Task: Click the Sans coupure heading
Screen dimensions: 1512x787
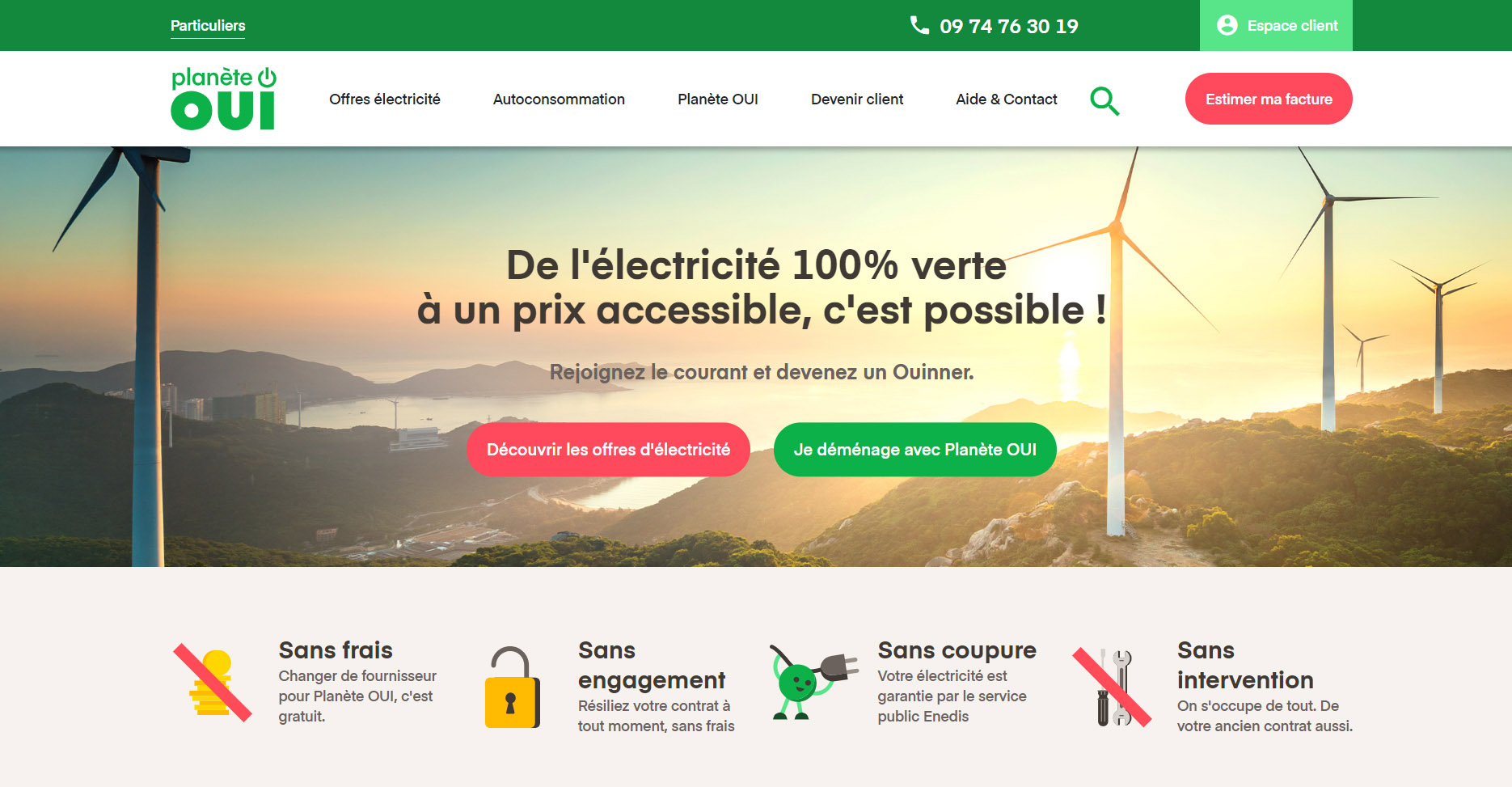Action: (x=957, y=650)
